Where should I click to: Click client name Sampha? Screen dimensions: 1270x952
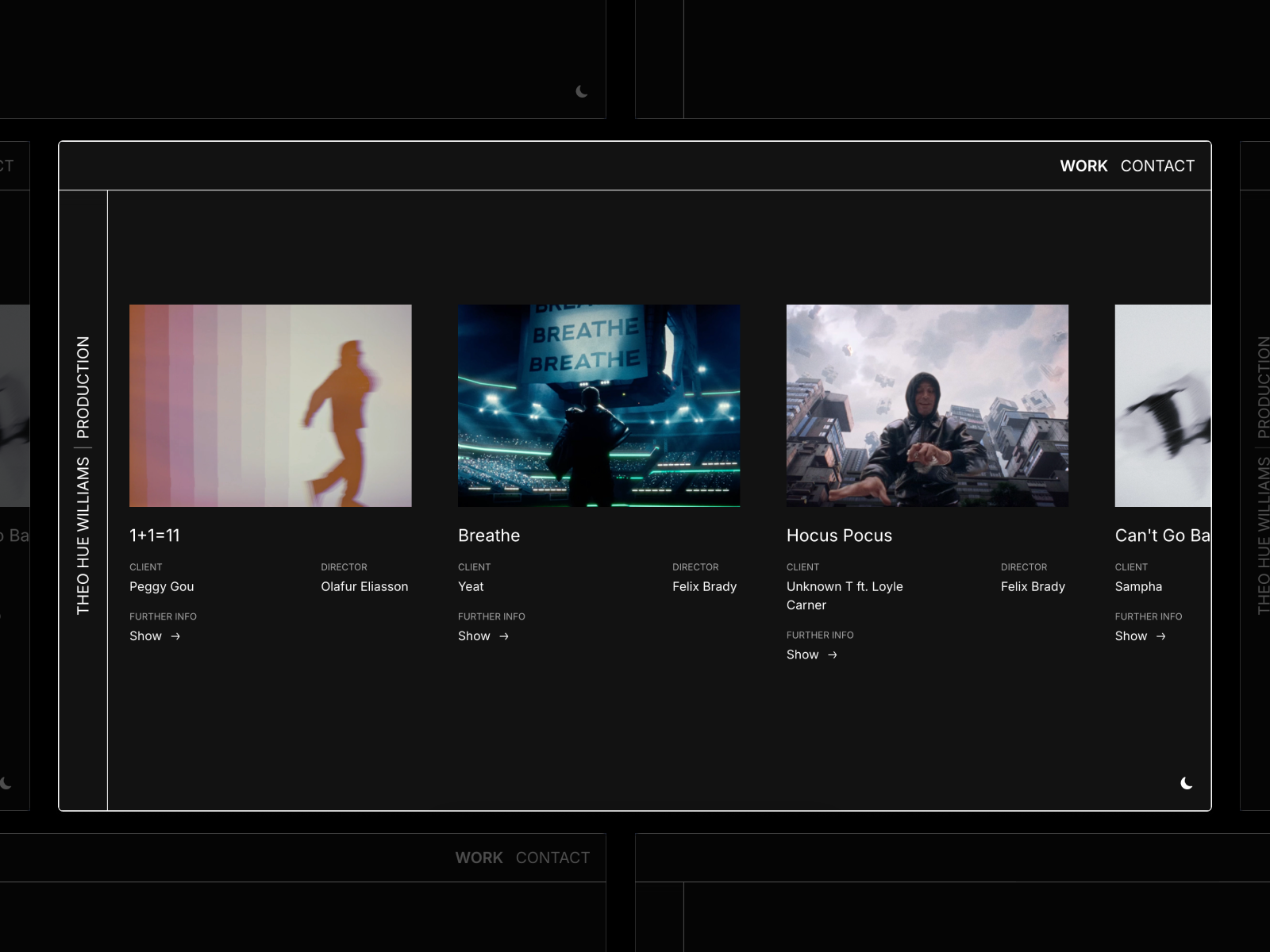1138,587
